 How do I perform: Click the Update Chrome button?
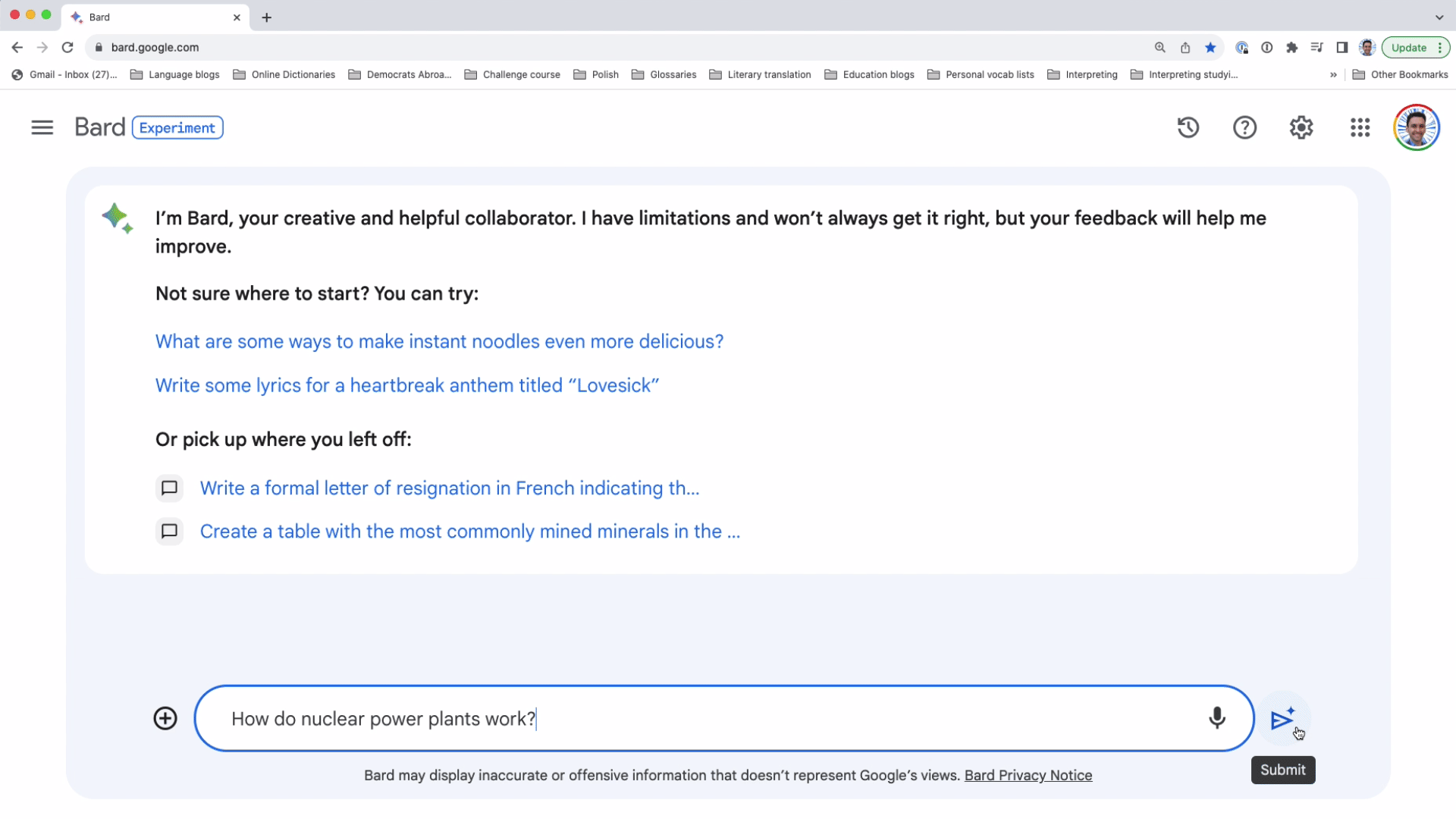pyautogui.click(x=1415, y=47)
